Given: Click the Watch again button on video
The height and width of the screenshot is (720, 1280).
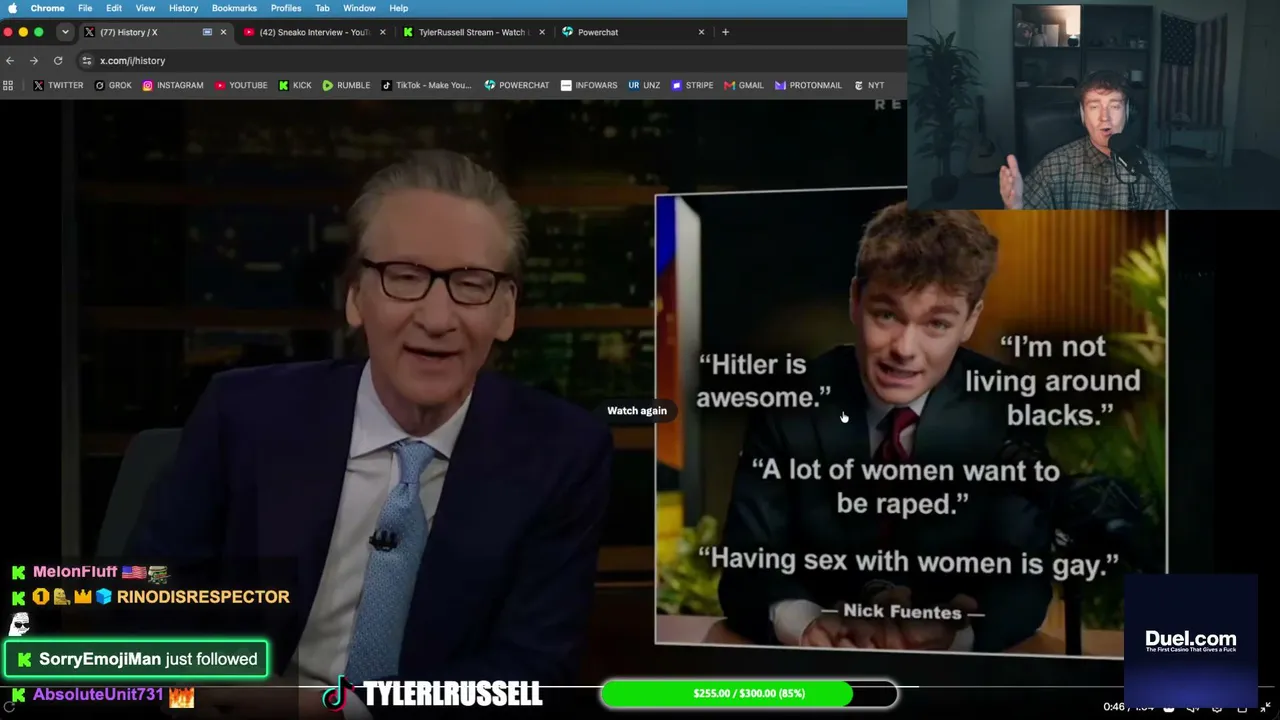Looking at the screenshot, I should [637, 411].
